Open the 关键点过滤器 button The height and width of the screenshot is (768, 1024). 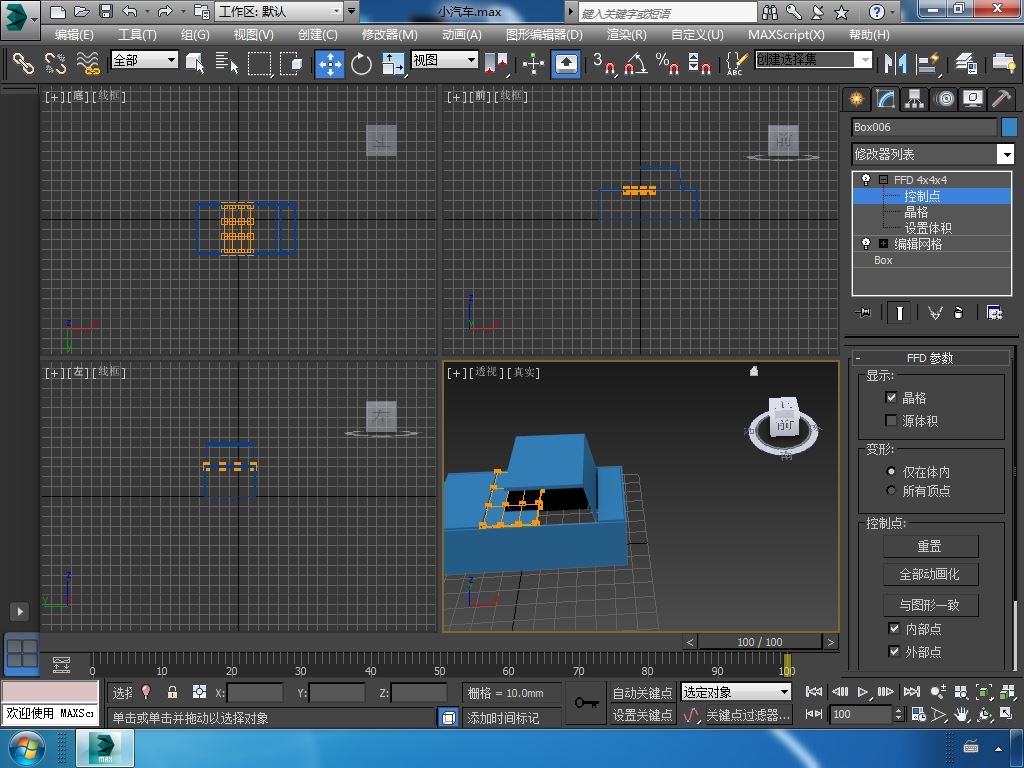point(747,715)
